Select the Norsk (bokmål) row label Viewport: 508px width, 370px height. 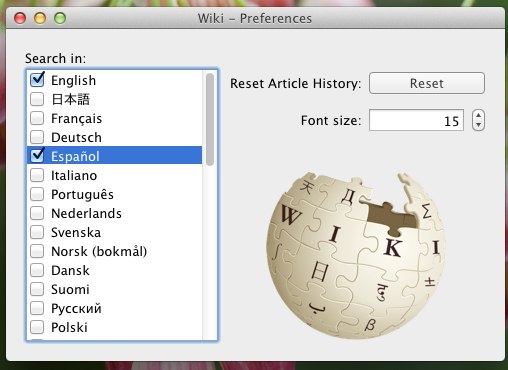99,252
